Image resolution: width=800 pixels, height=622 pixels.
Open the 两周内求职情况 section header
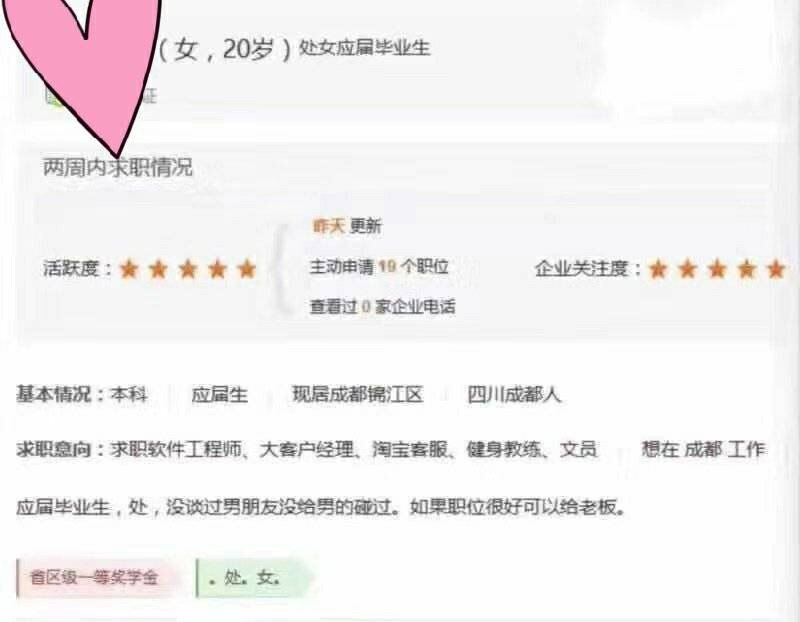[118, 167]
